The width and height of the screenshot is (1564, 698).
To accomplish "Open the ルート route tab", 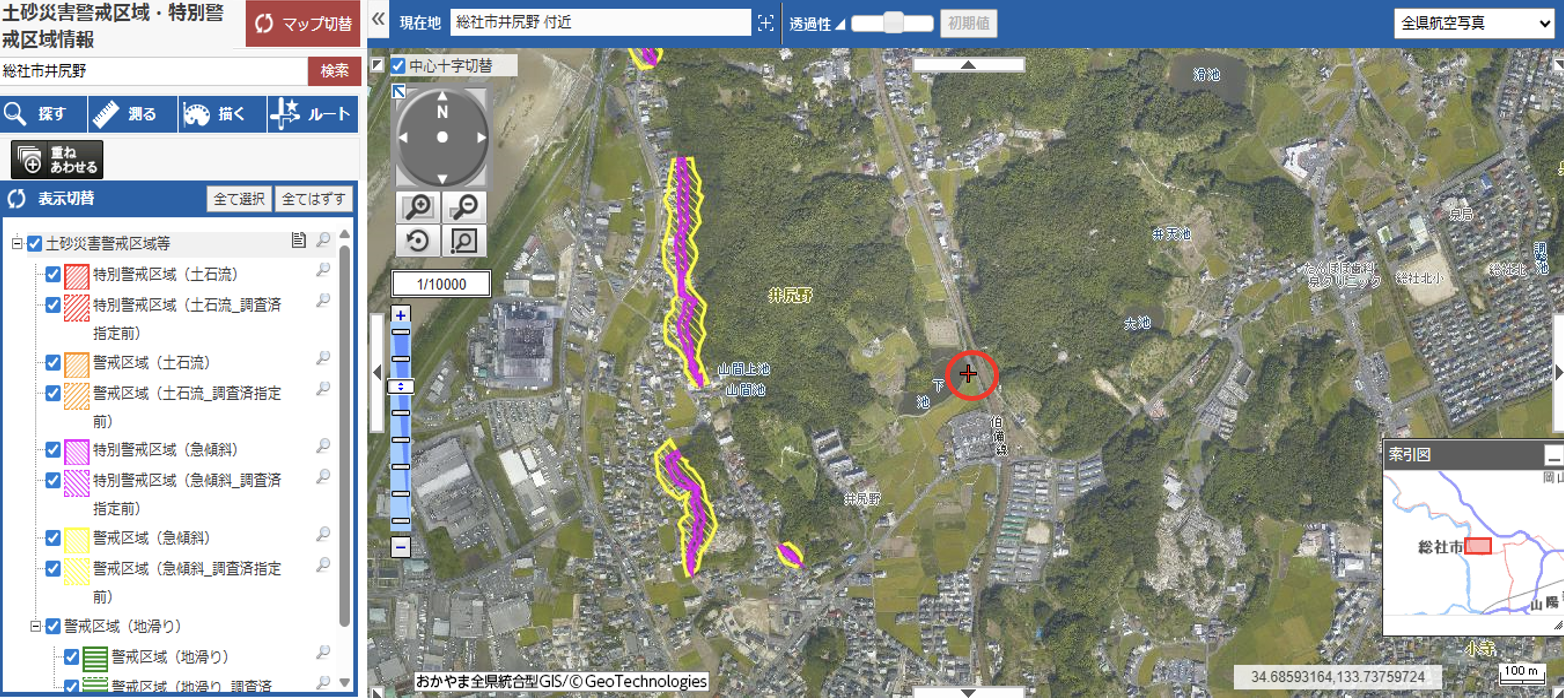I will point(313,115).
